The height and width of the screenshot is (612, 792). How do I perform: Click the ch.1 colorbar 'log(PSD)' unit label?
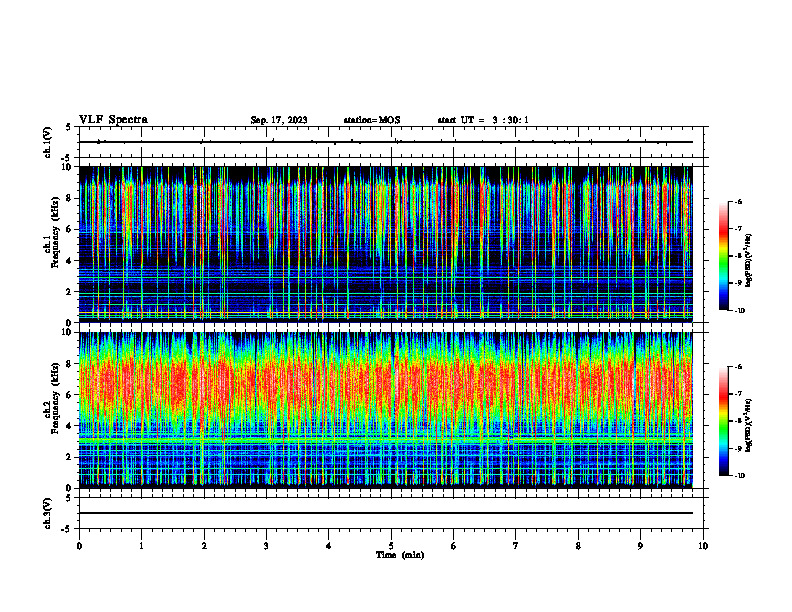pos(750,261)
